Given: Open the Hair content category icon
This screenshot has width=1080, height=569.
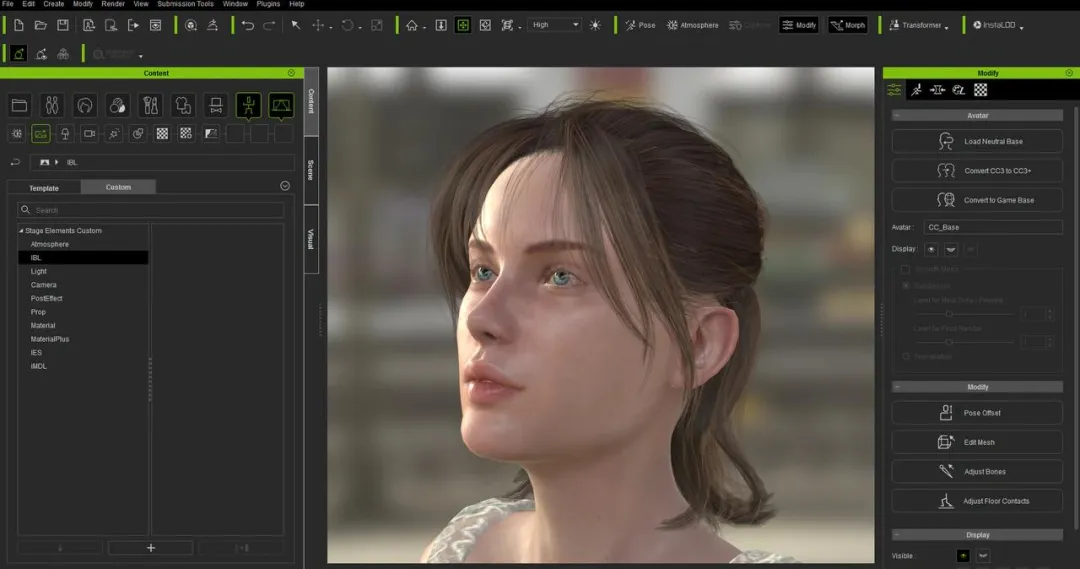Looking at the screenshot, I should tap(85, 105).
